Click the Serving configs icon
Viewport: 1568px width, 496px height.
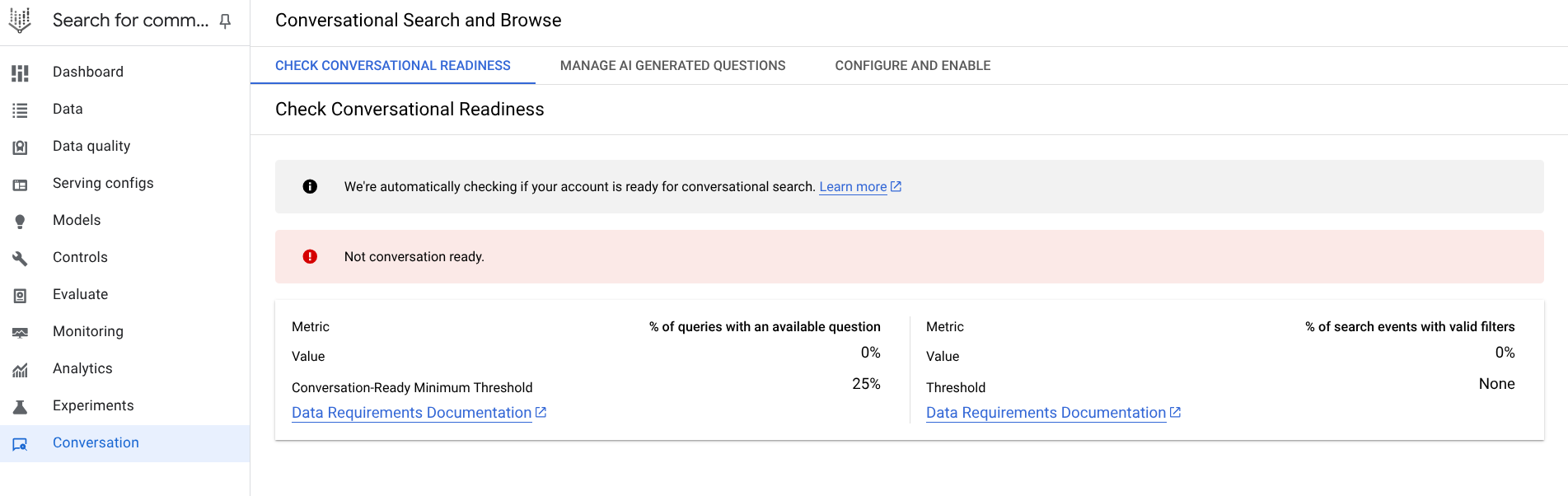pos(20,185)
